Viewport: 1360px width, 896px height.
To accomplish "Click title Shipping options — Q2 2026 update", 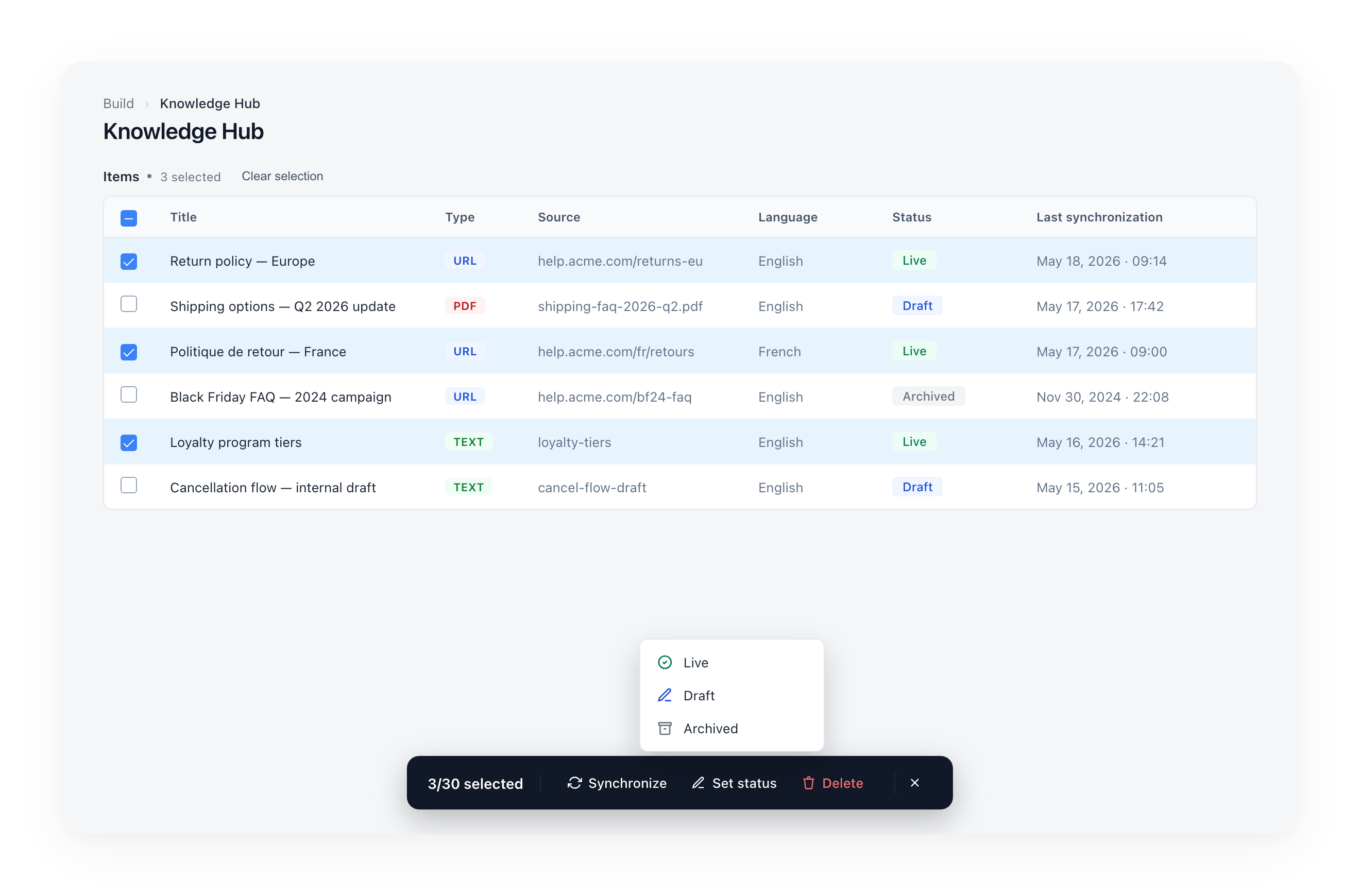I will (282, 306).
